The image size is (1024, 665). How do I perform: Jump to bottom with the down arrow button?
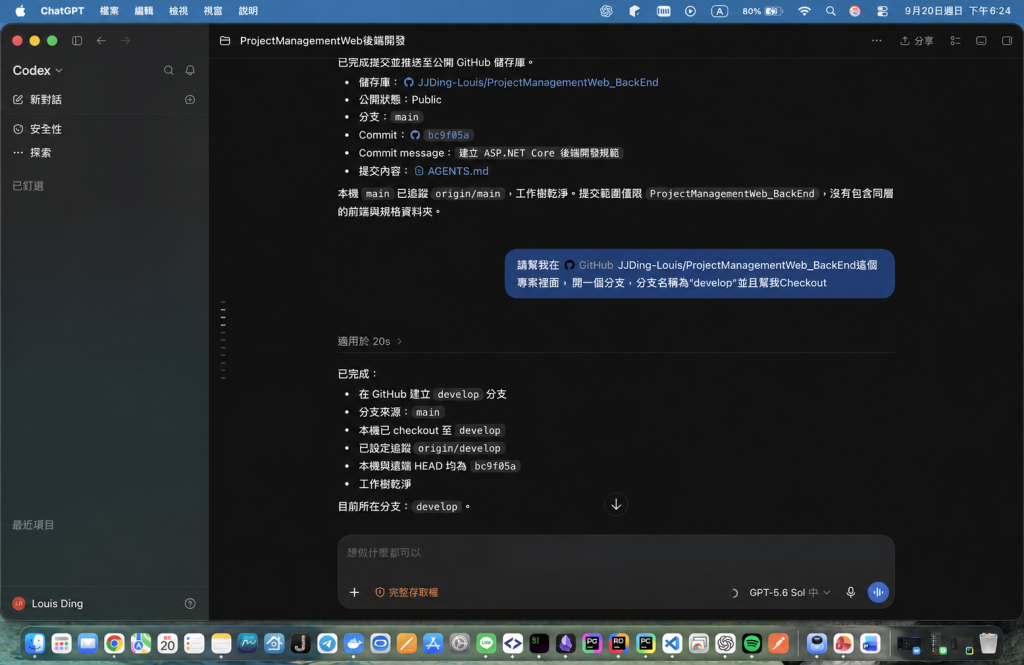(x=616, y=504)
